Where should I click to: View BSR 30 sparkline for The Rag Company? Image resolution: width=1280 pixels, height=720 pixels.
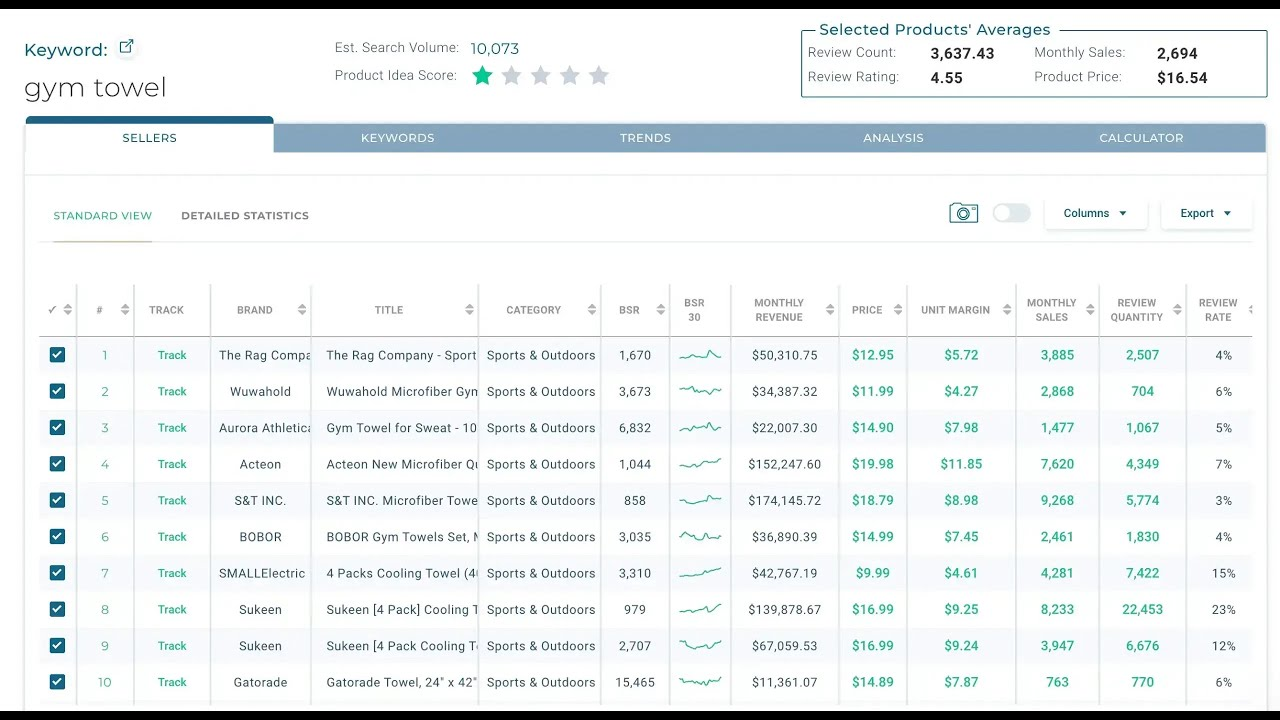pos(699,355)
